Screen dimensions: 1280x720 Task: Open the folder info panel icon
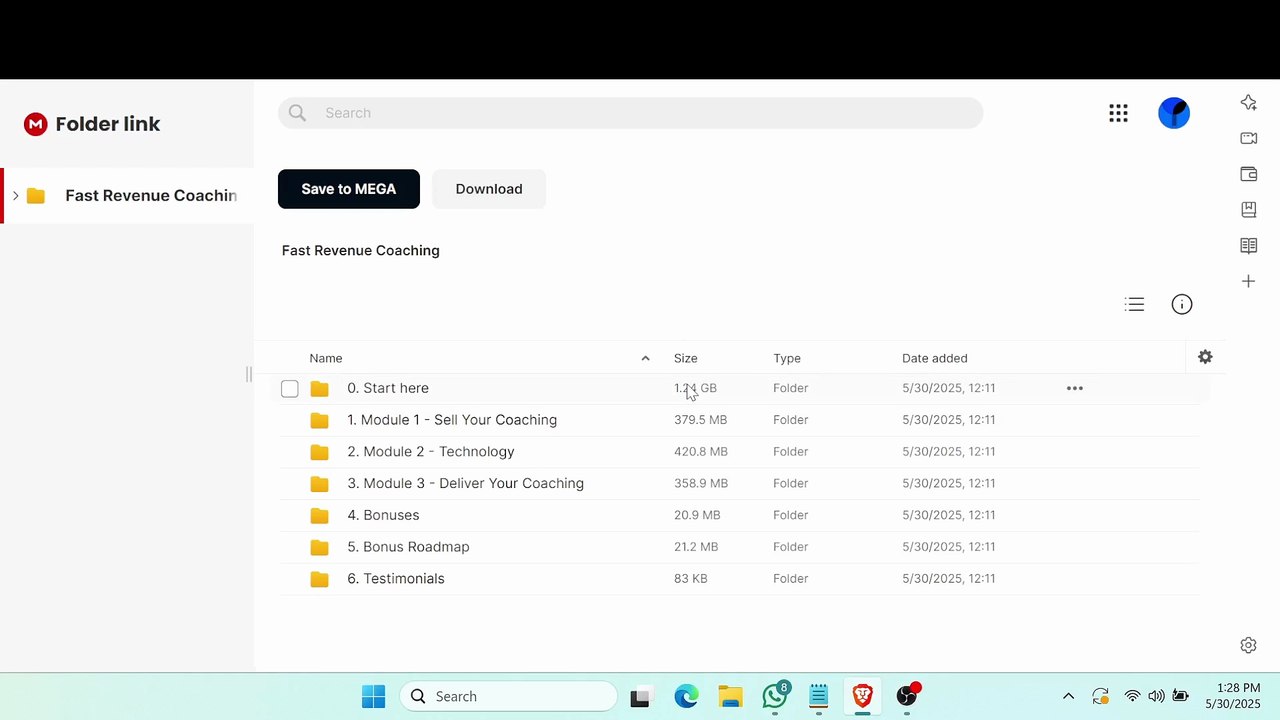point(1182,304)
